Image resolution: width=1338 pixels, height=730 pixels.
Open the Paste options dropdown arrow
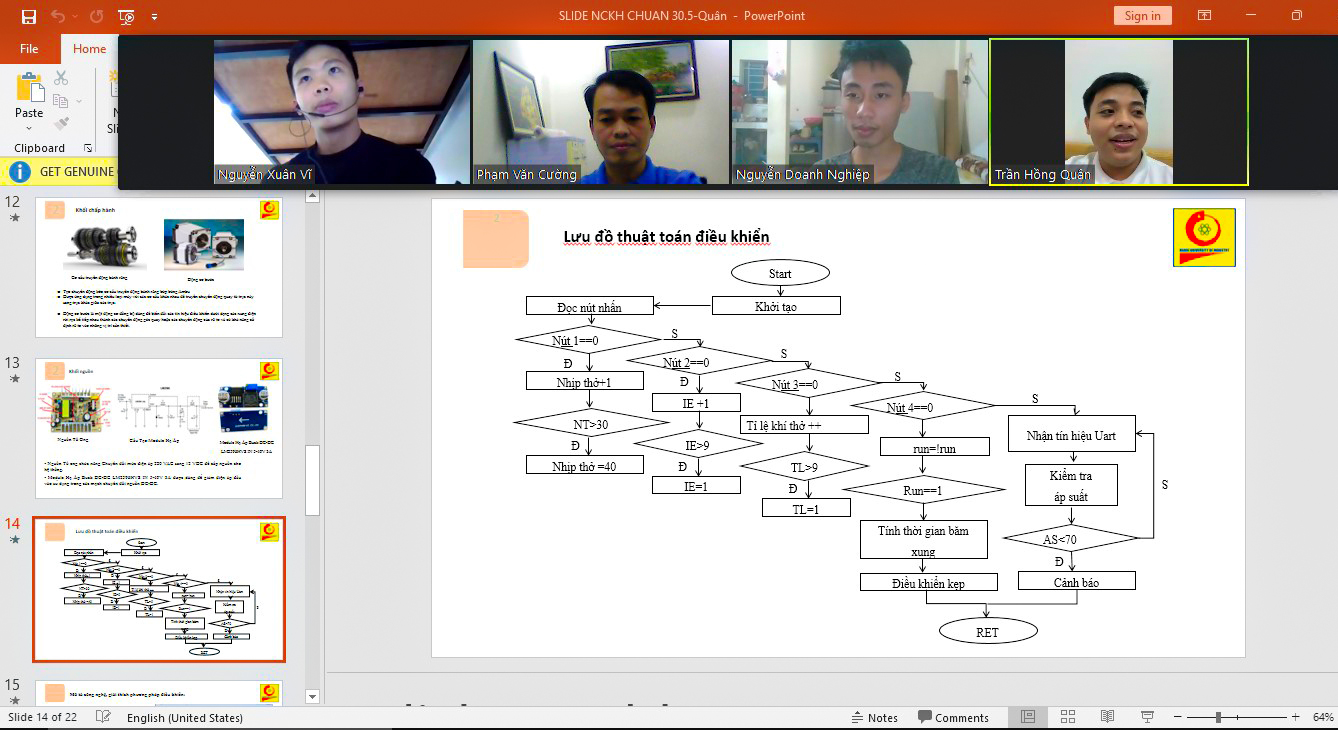pos(29,127)
